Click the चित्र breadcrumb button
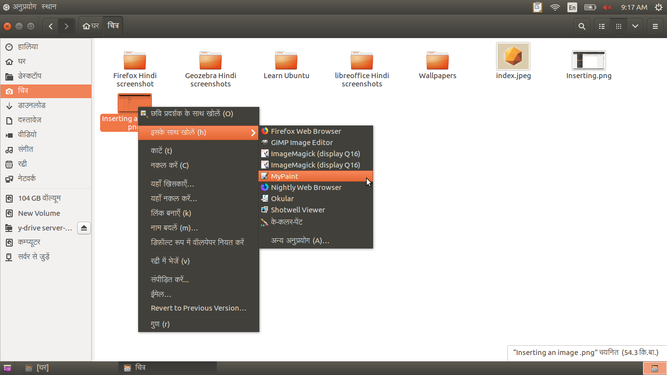Viewport: 667px width, 375px height. click(113, 26)
